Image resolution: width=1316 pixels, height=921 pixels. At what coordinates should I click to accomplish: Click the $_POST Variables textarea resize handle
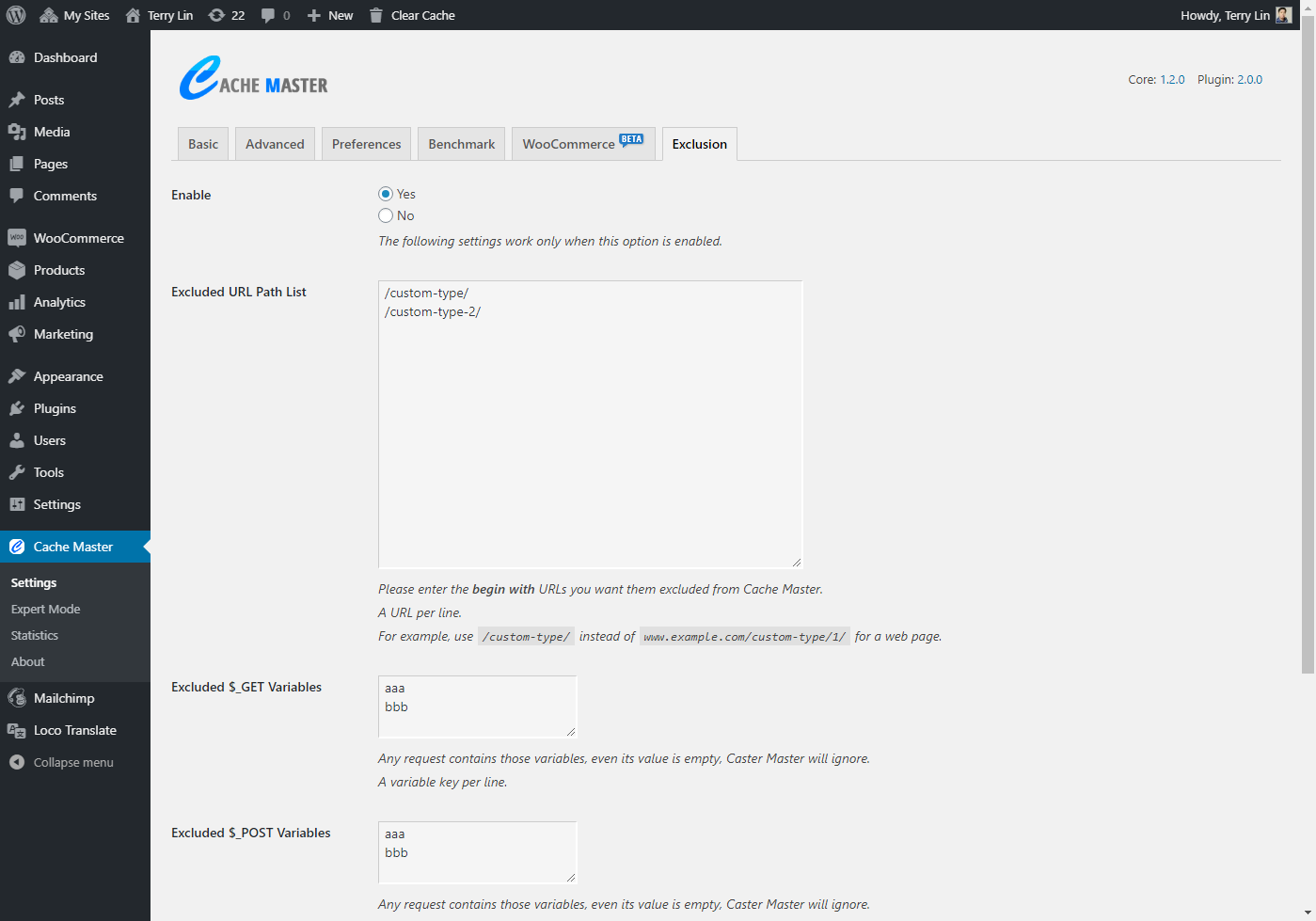[570, 877]
